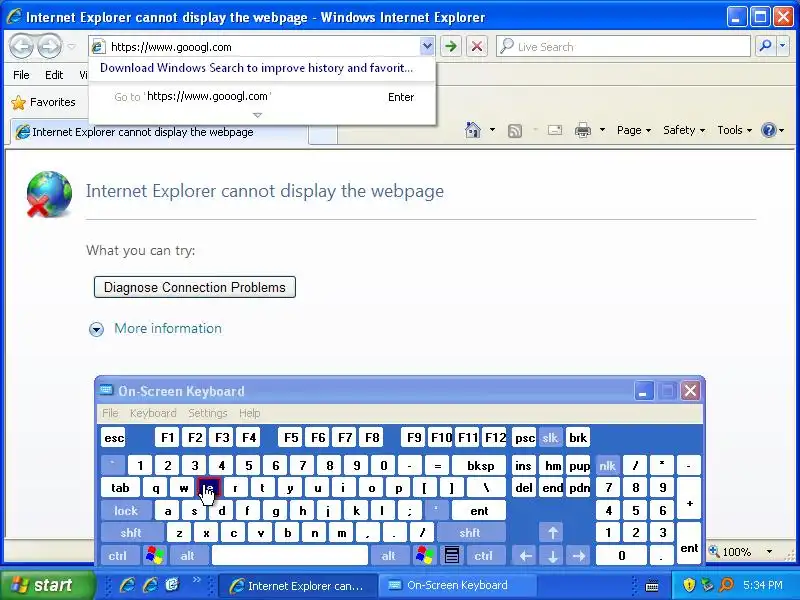The height and width of the screenshot is (600, 800).
Task: Click 'Download Windows Search' suggestion link
Action: 256,68
